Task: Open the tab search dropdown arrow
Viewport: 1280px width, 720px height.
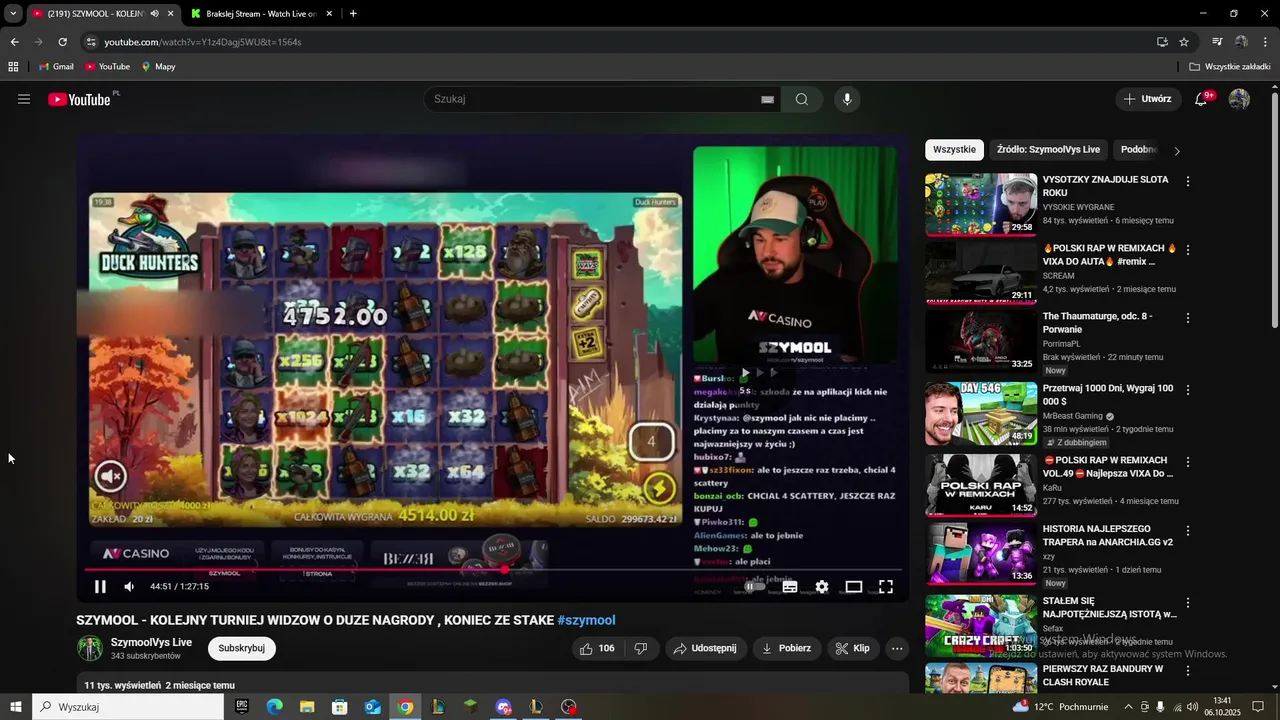Action: point(13,14)
